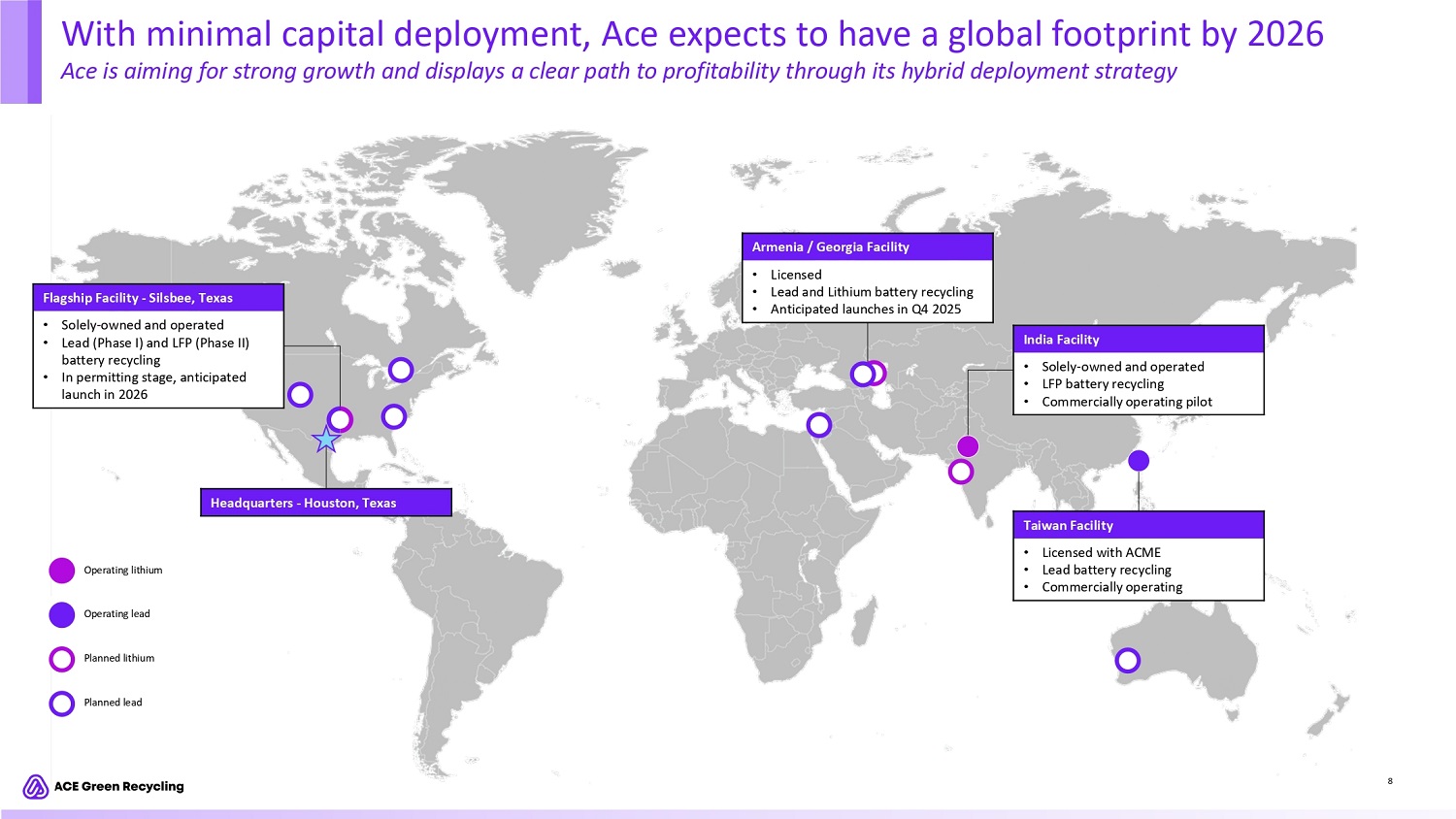The image size is (1456, 819).
Task: Select the slide page number 8
Action: [1390, 781]
